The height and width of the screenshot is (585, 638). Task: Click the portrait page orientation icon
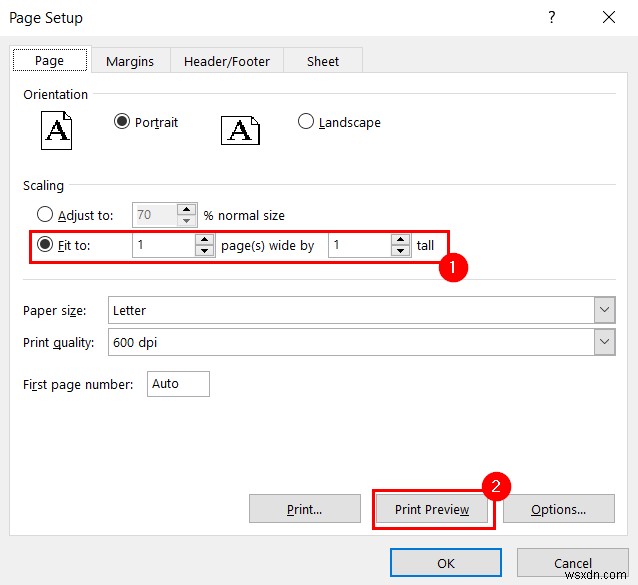click(57, 131)
